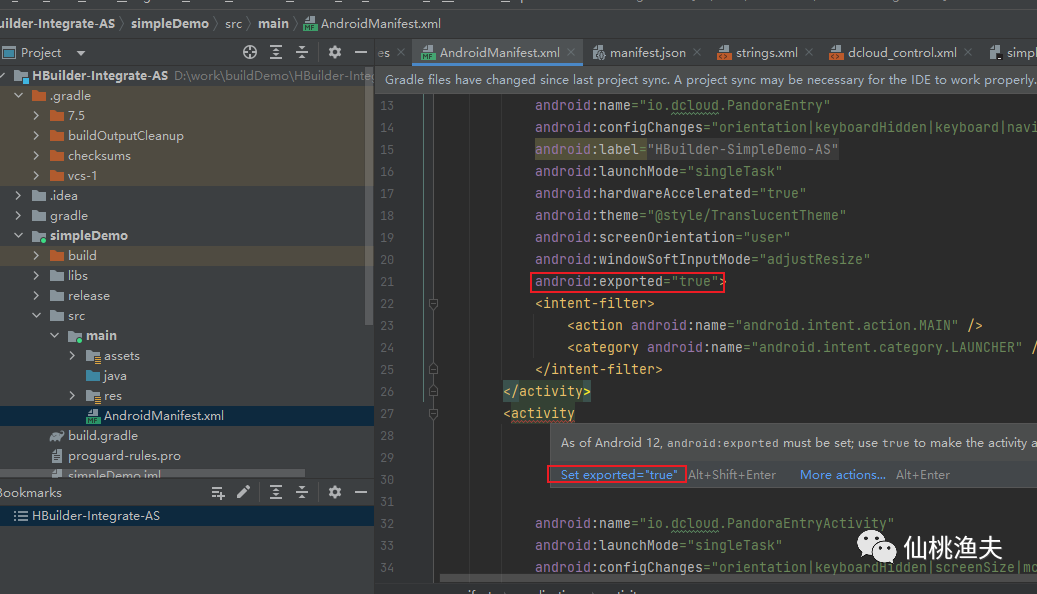Viewport: 1037px width, 594px height.
Task: Expand the vcs-1 folder
Action: [x=36, y=175]
